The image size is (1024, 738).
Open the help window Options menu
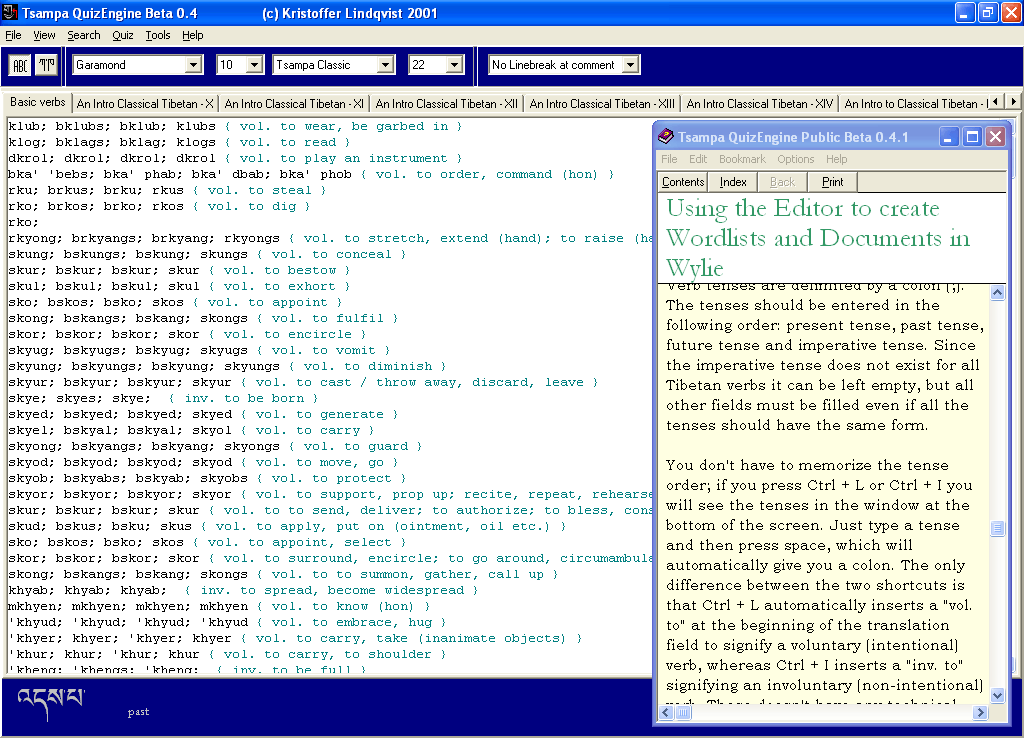click(x=795, y=159)
